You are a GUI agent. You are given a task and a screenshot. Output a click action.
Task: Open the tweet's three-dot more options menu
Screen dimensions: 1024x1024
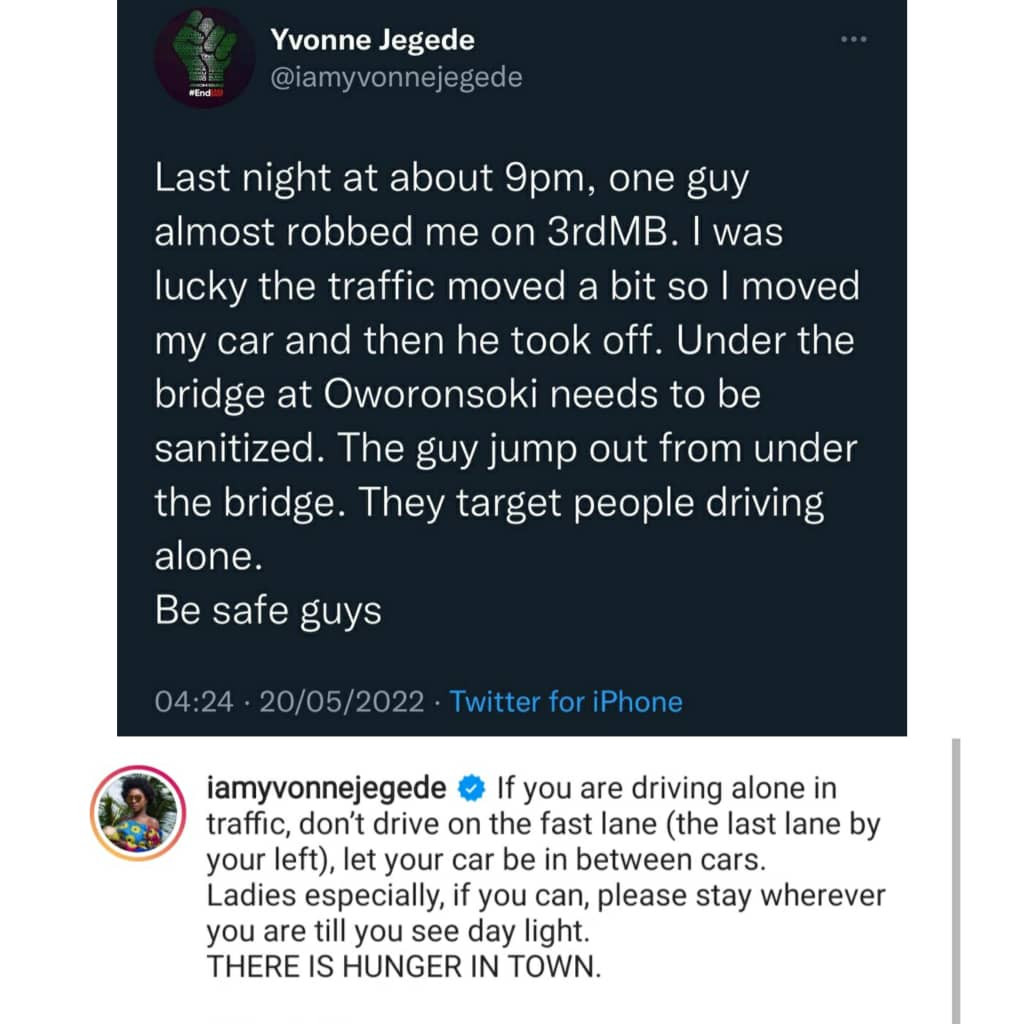click(852, 40)
